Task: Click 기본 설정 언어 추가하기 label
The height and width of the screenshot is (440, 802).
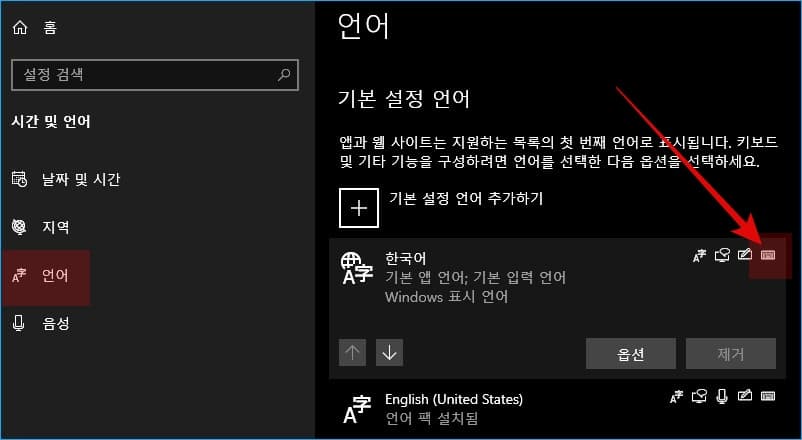Action: 466,199
